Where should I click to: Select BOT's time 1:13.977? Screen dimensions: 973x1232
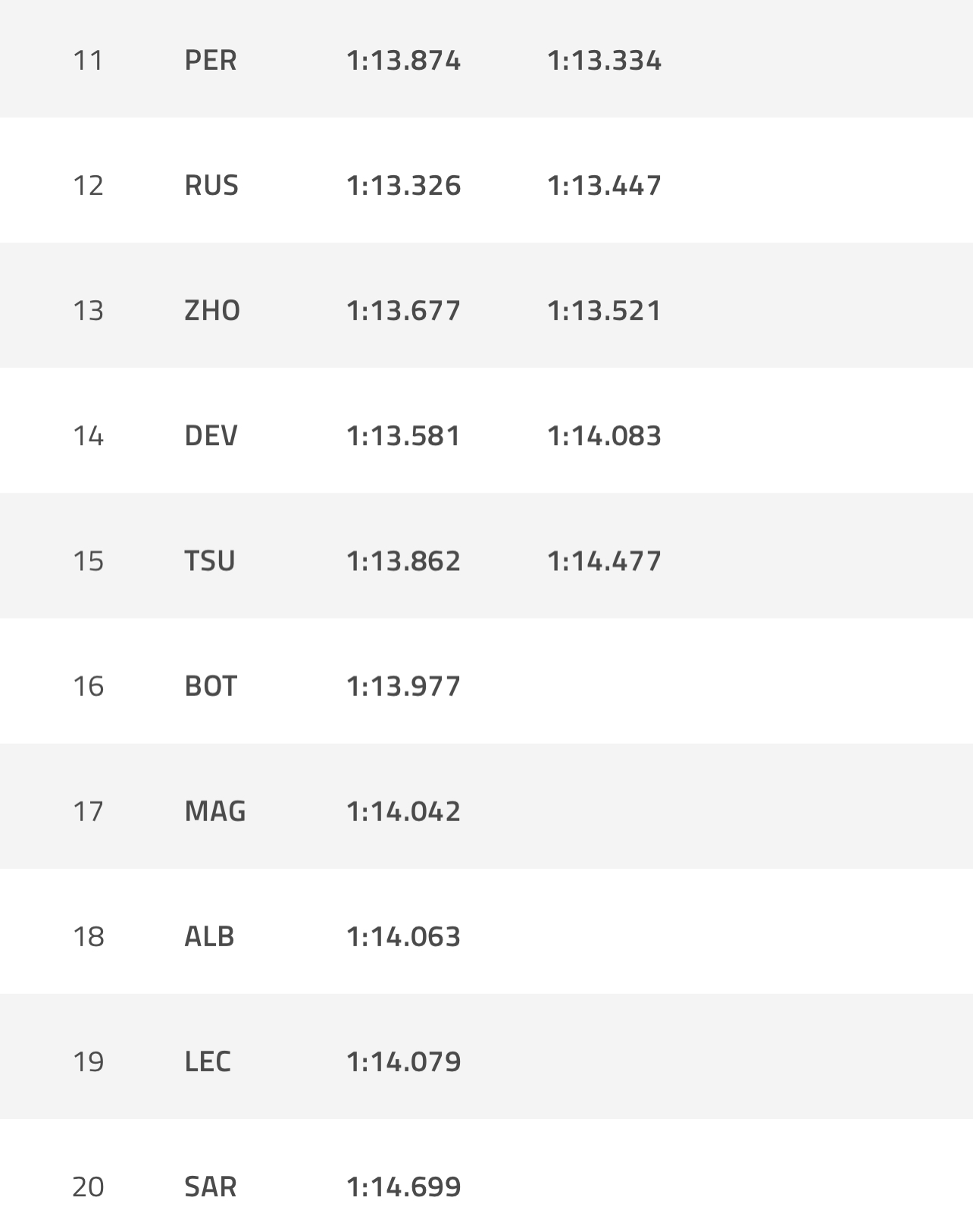[x=403, y=685]
